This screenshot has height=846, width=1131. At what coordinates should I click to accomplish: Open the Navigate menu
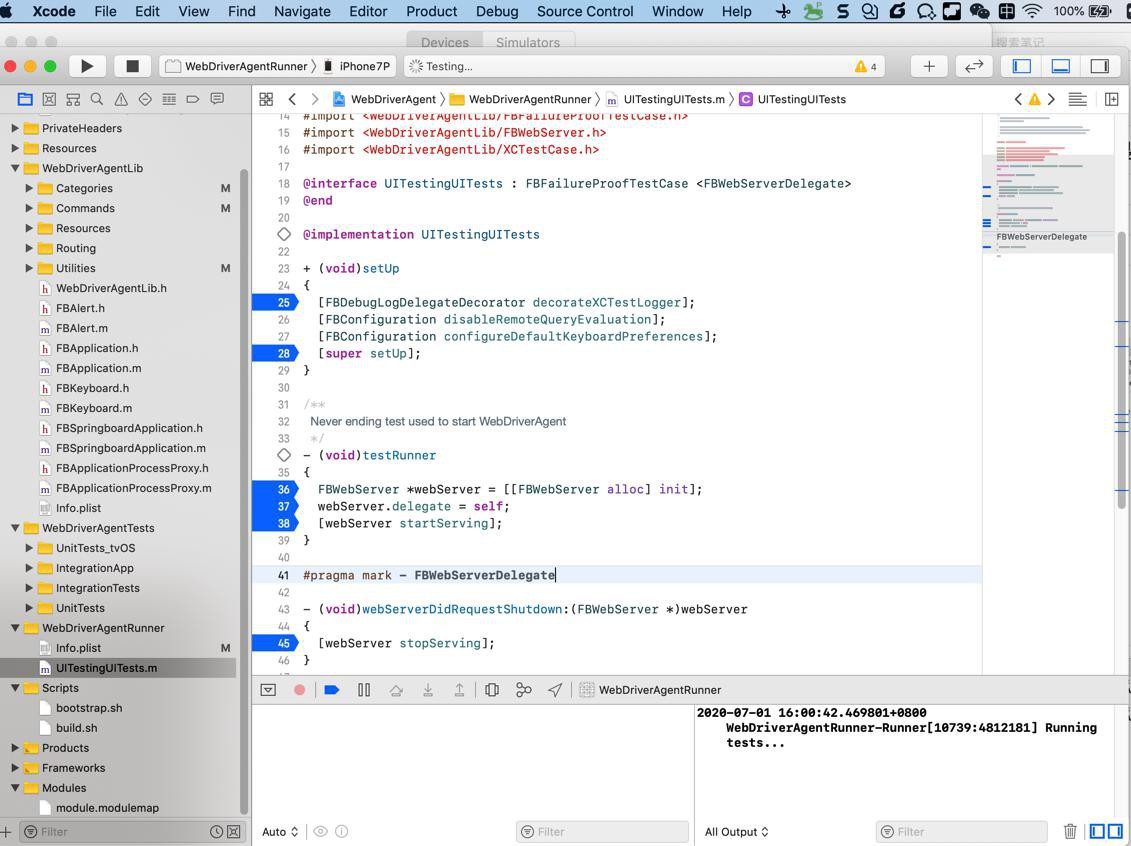tap(302, 12)
